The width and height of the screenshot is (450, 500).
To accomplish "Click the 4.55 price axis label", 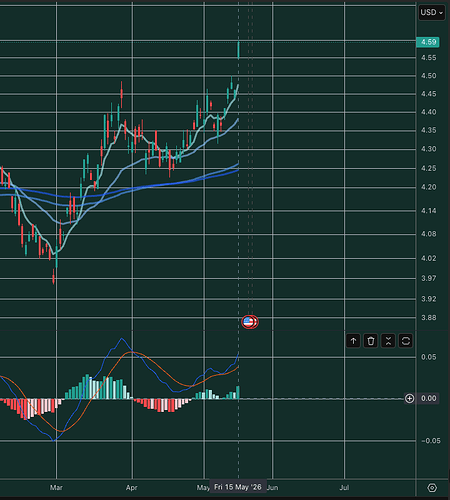I will (x=428, y=58).
